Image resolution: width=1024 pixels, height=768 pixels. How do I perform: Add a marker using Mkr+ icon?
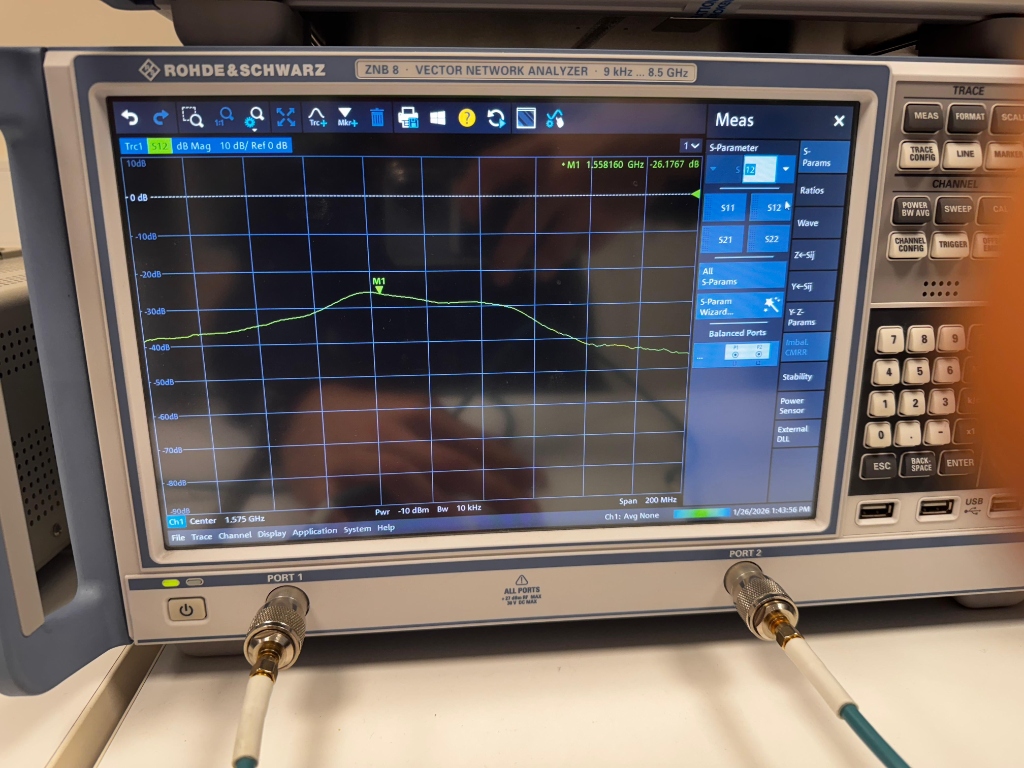346,117
